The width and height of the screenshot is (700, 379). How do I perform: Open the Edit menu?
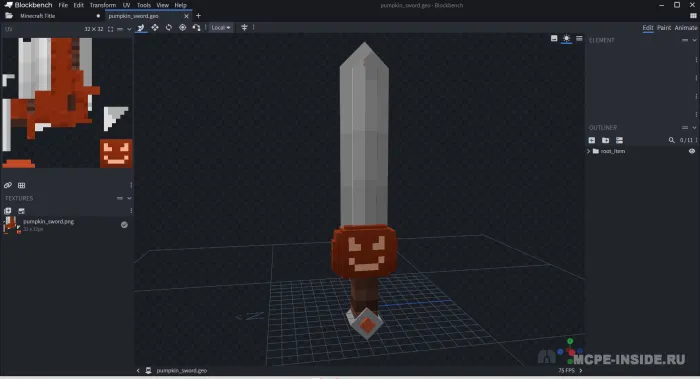tap(79, 5)
